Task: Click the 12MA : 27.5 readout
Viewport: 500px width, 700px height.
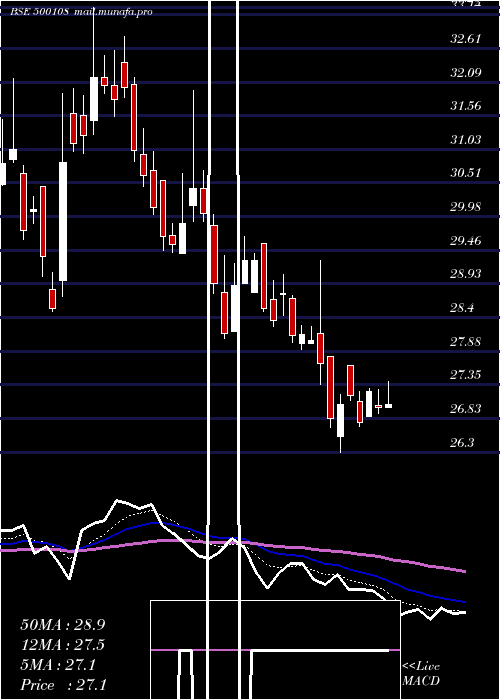Action: click(63, 645)
